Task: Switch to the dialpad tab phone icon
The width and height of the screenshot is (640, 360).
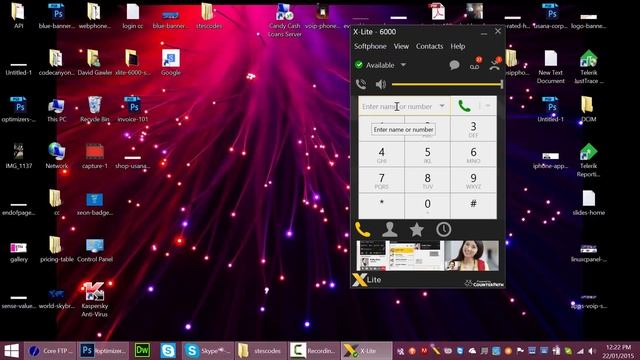Action: (x=362, y=230)
